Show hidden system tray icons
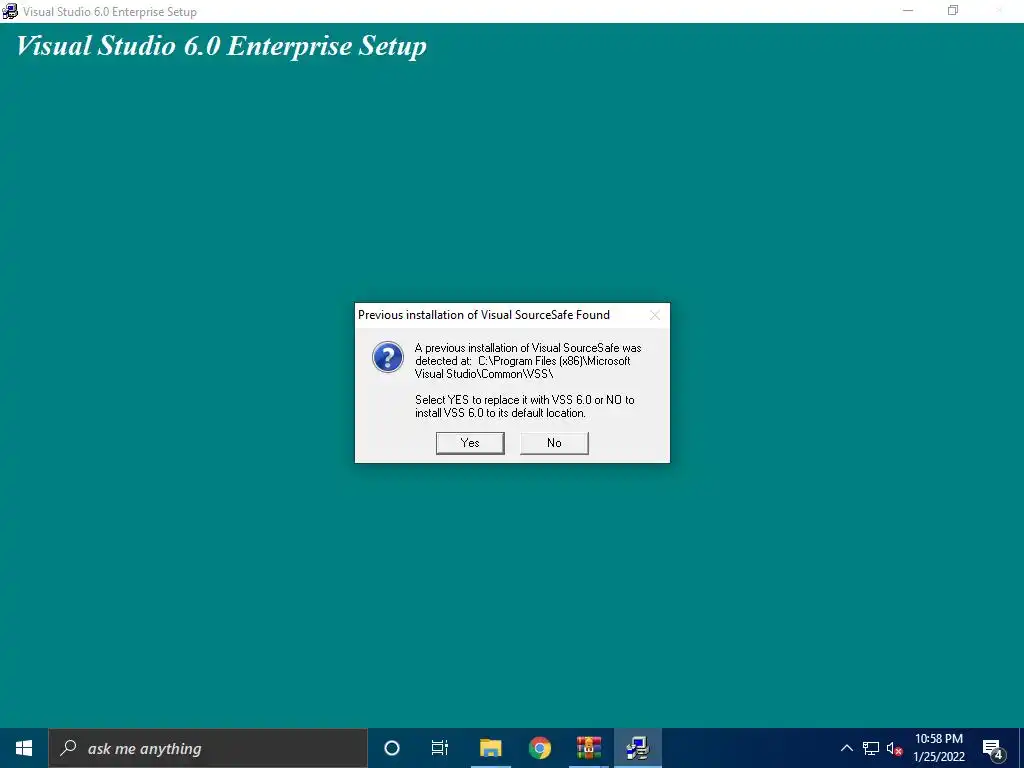This screenshot has height=768, width=1024. [x=846, y=748]
